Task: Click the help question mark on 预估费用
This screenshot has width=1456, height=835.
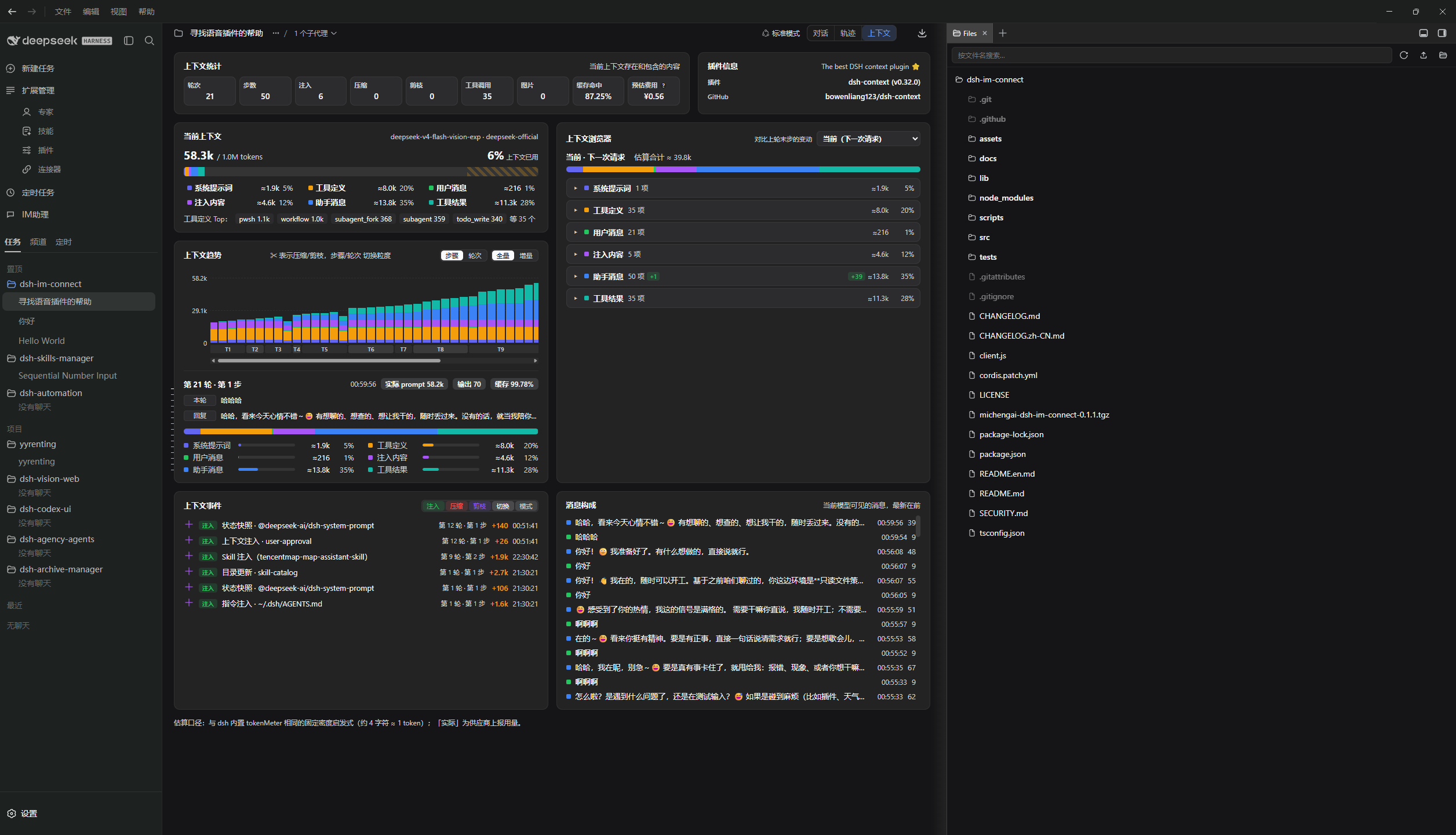Action: pyautogui.click(x=664, y=85)
